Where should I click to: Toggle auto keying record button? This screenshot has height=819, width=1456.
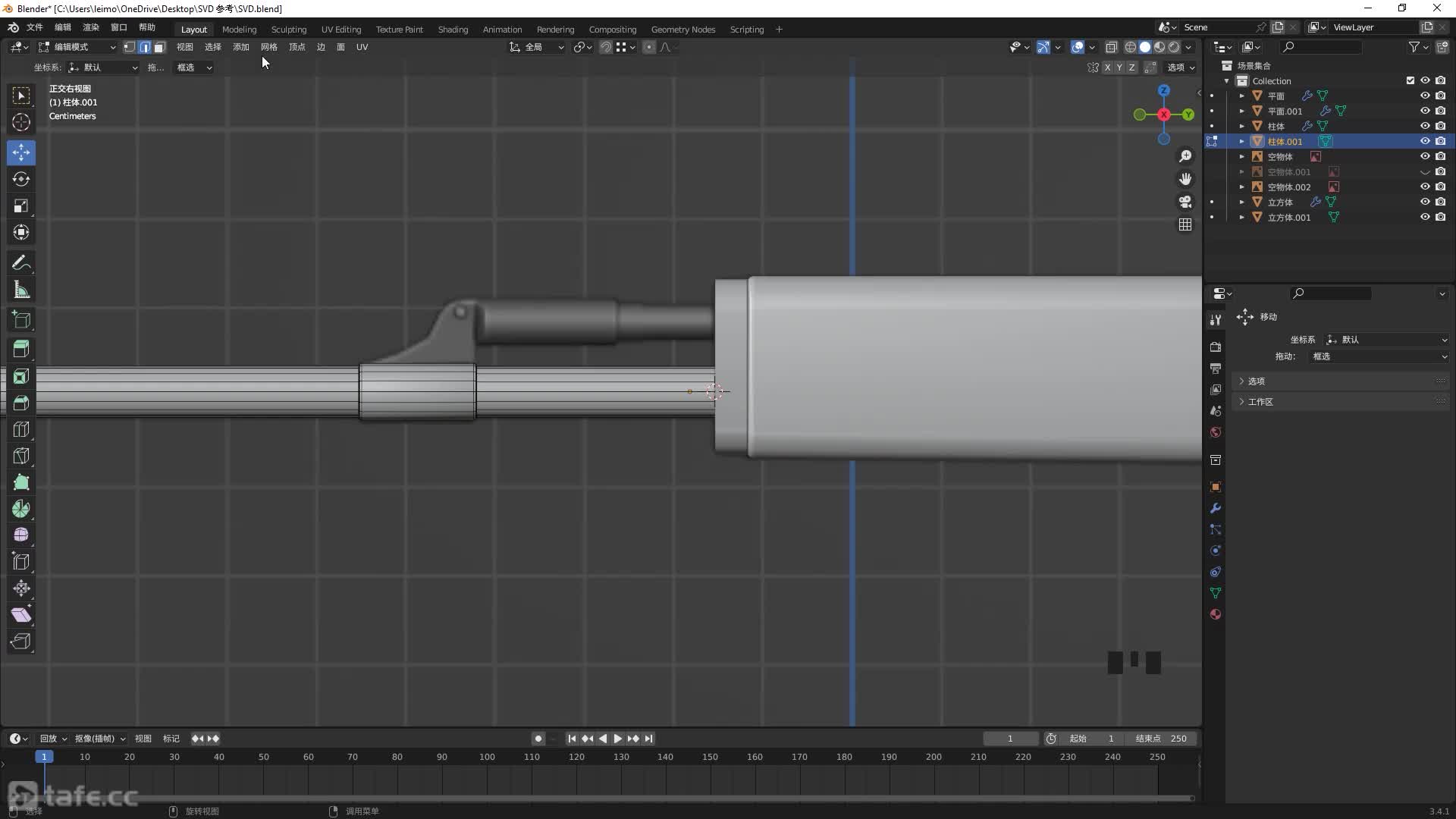tap(538, 739)
